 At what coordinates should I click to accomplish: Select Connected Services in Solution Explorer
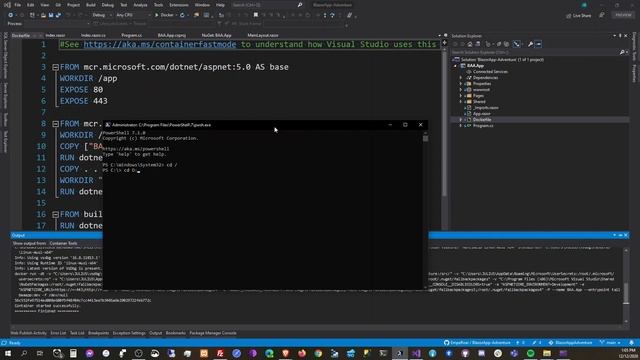pos(490,72)
